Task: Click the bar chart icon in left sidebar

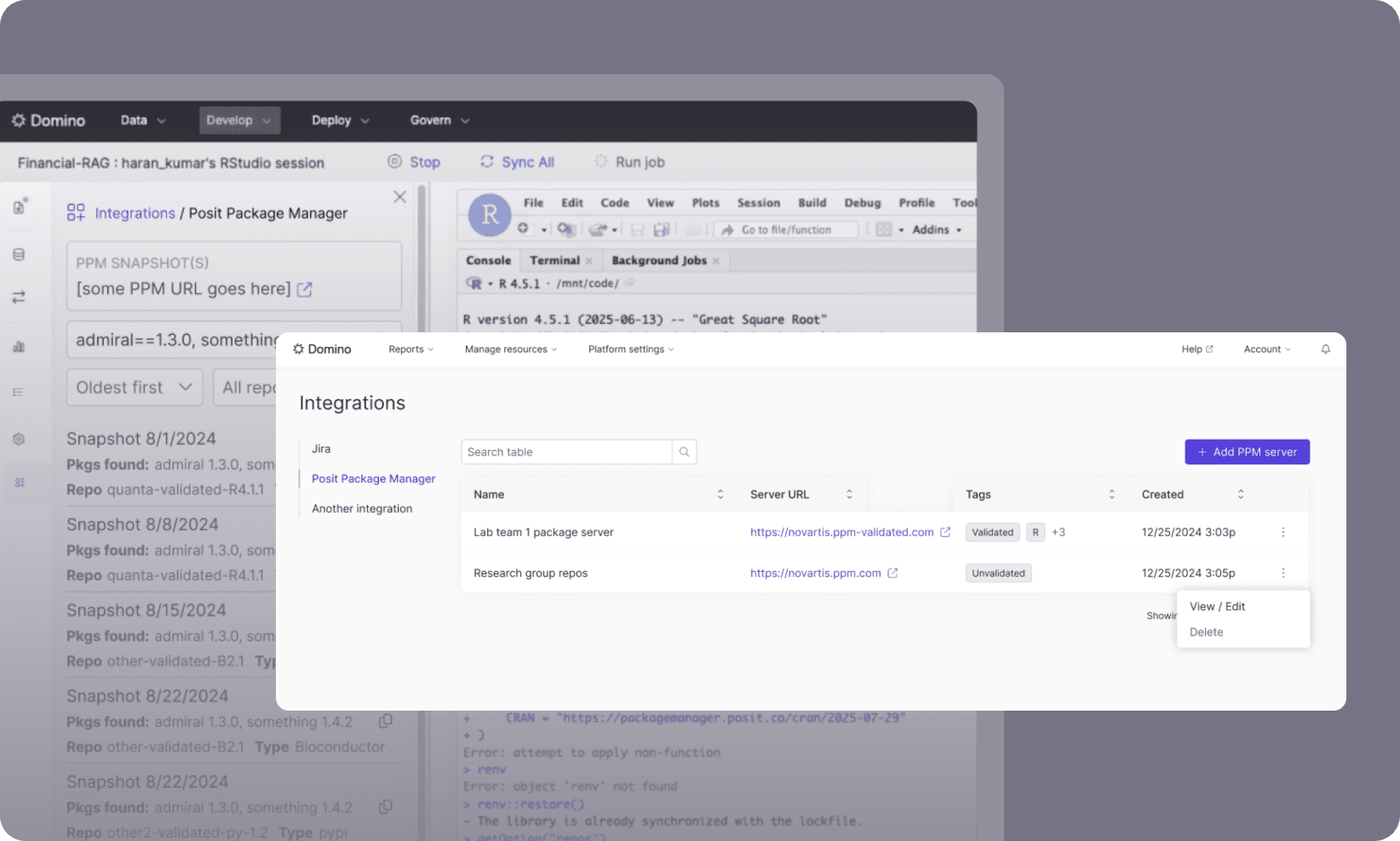Action: coord(19,347)
